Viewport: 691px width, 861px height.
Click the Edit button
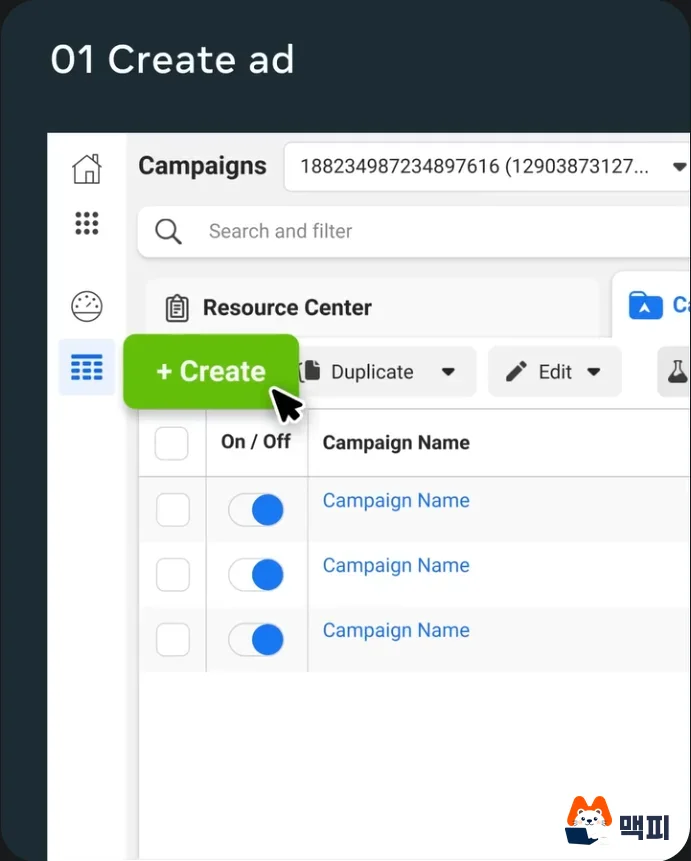point(555,372)
